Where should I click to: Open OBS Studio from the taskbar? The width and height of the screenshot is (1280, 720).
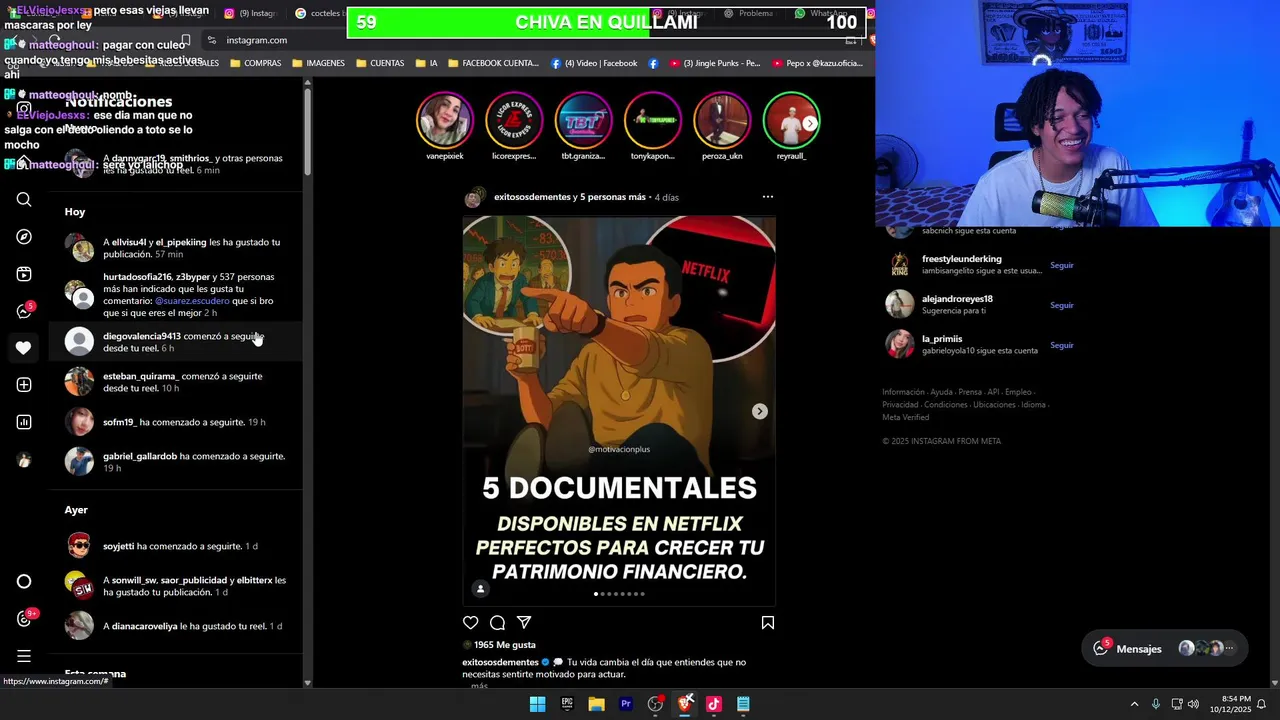(655, 704)
